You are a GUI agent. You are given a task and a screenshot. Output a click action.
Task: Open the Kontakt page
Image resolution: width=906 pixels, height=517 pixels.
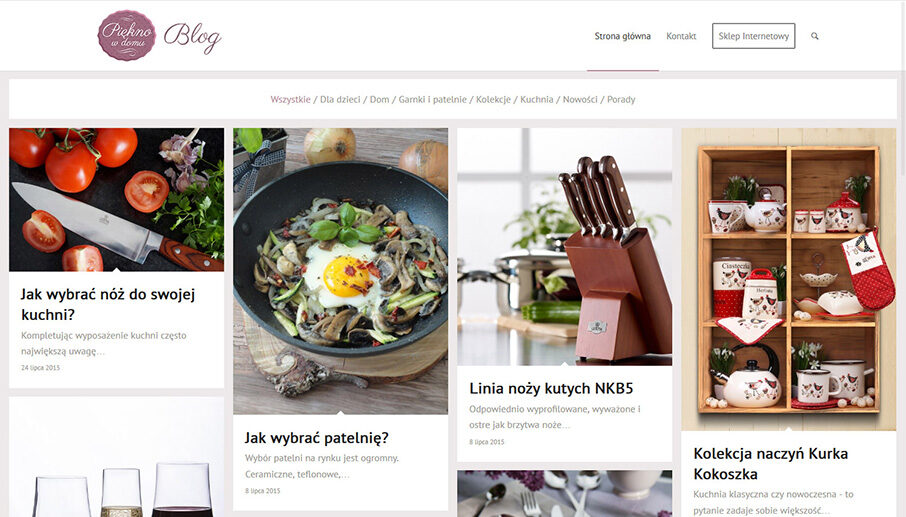pyautogui.click(x=681, y=36)
